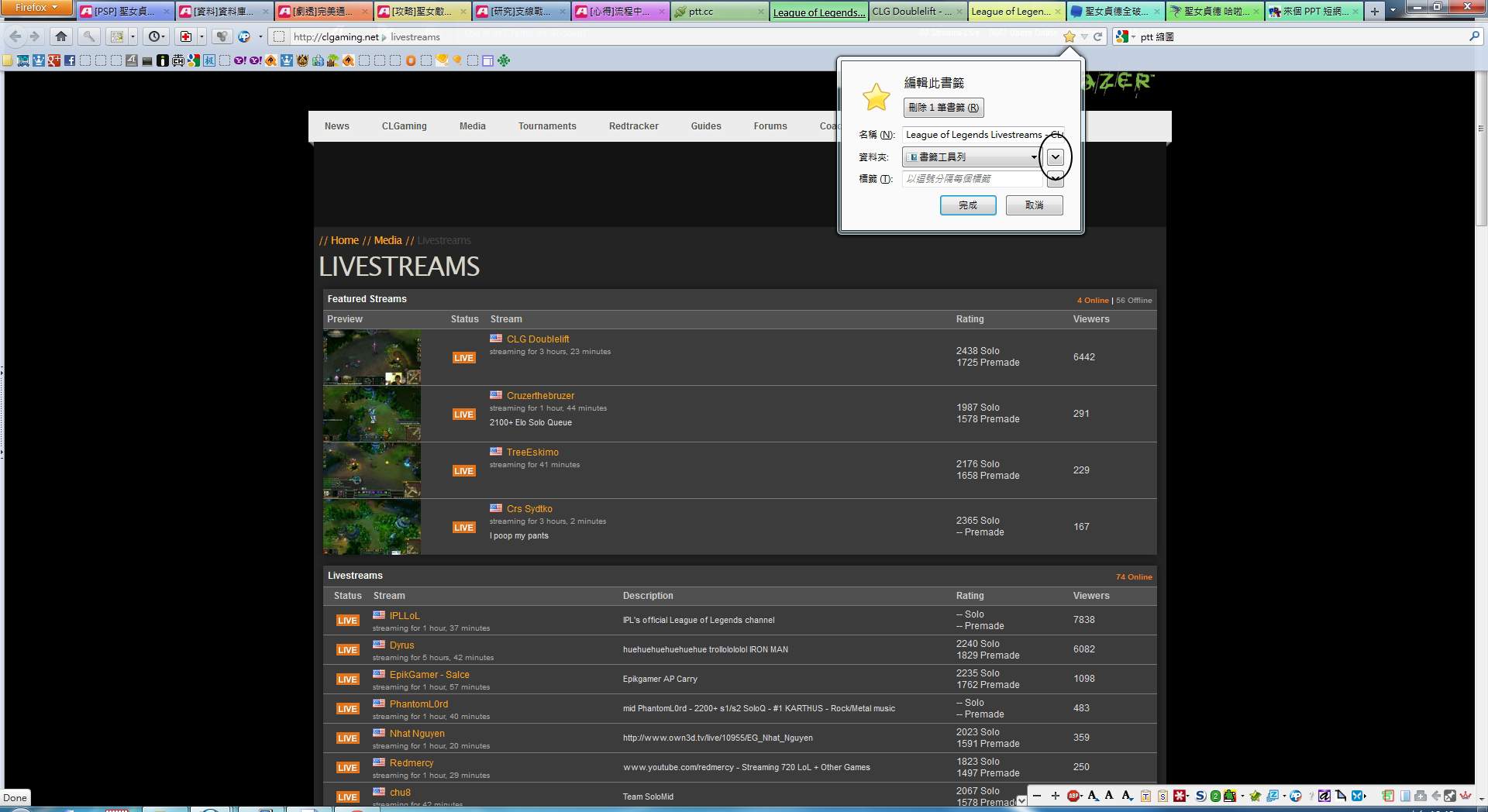The image size is (1488, 812).
Task: Open the search engine selector dropdown
Action: pyautogui.click(x=1125, y=36)
